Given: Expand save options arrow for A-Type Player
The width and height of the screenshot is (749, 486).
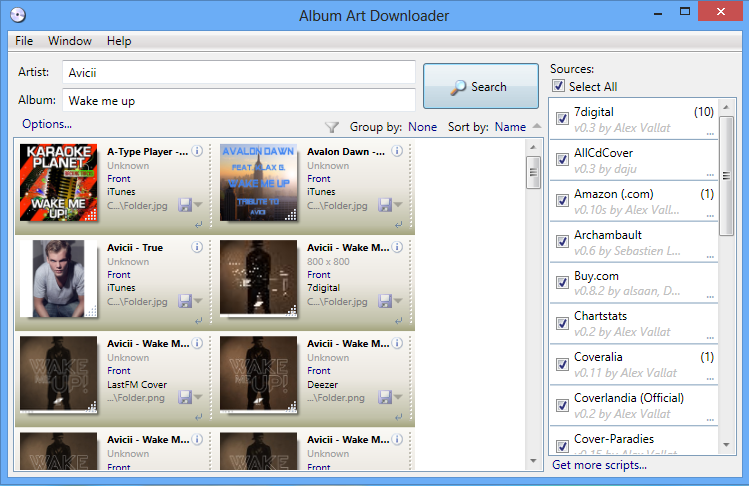Looking at the screenshot, I should pos(198,205).
